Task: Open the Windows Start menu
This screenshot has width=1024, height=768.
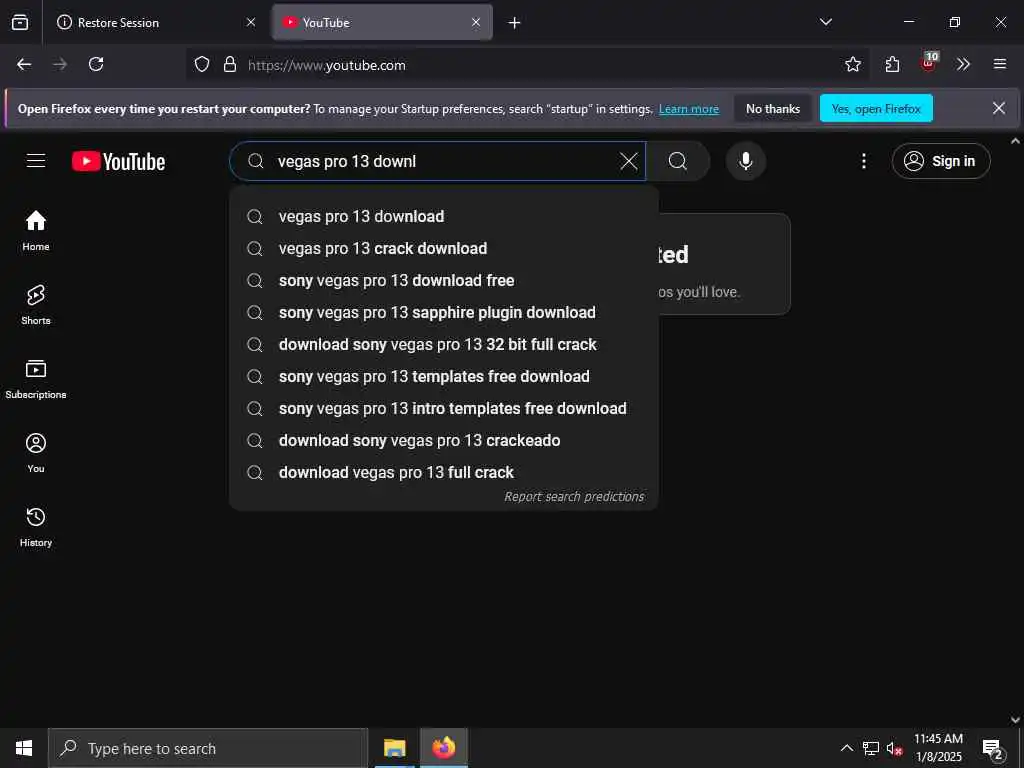Action: coord(24,748)
